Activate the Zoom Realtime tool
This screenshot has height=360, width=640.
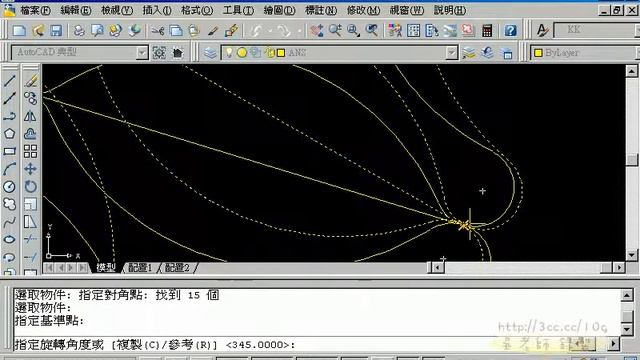[x=336, y=30]
